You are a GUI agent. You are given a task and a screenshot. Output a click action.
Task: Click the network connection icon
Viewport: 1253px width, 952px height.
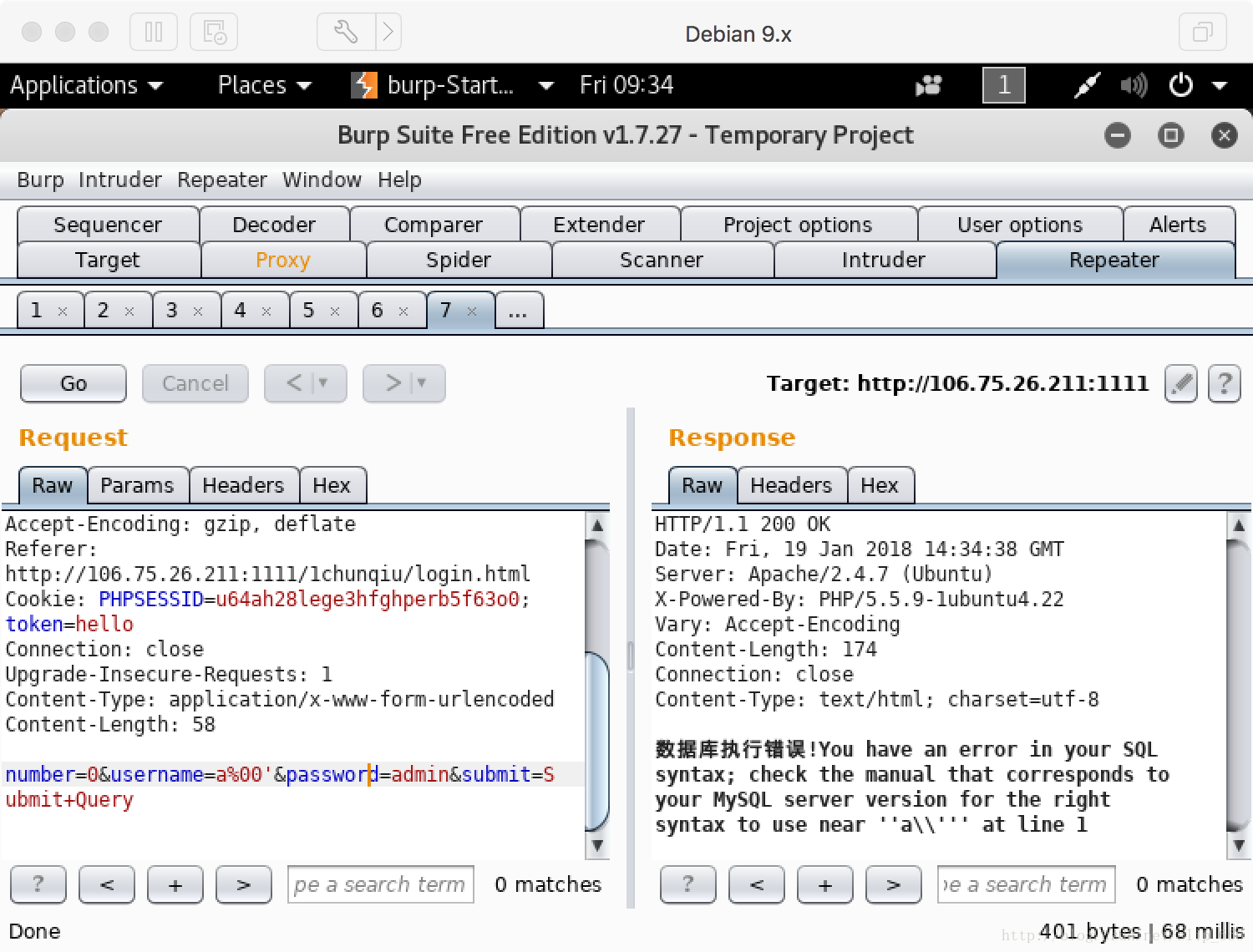1087,85
